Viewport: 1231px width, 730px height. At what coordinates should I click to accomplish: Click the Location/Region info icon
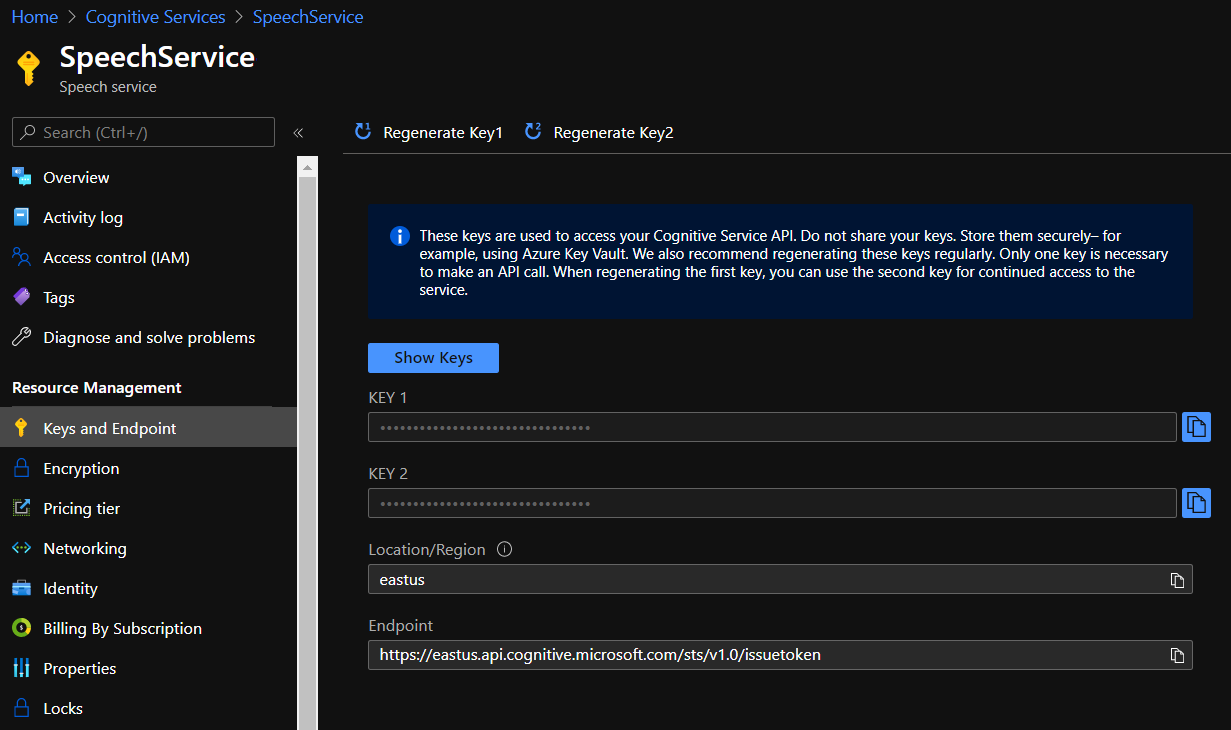pyautogui.click(x=505, y=549)
